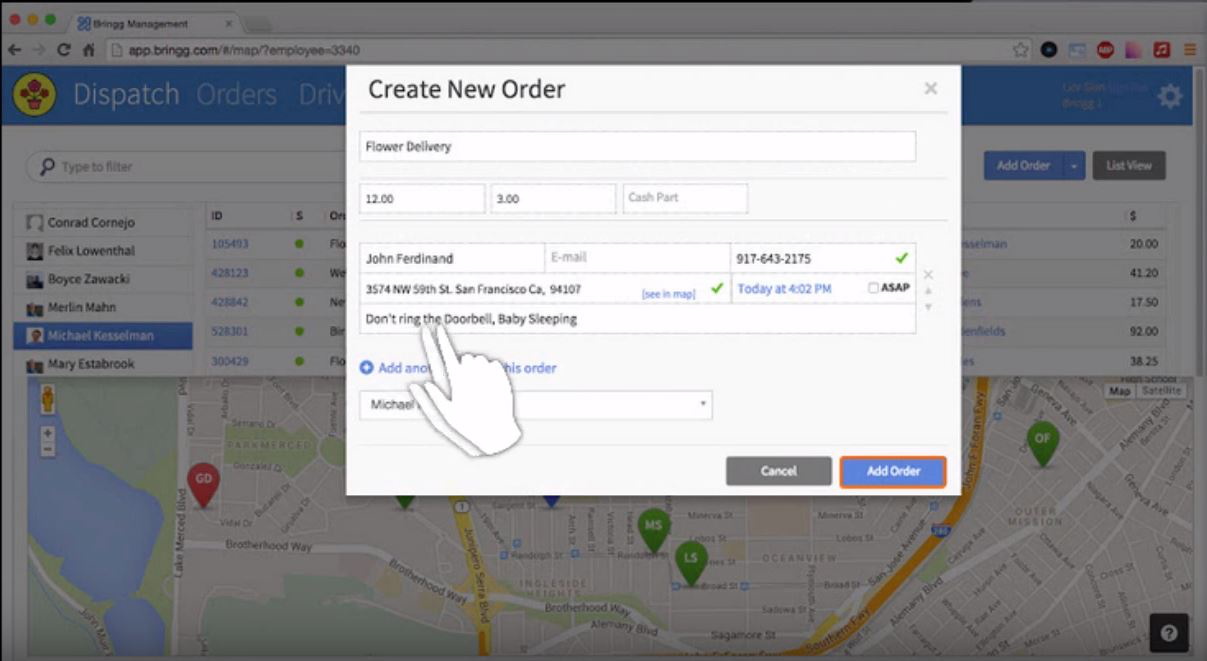Click the plus icon to add another waypoint
1207x661 pixels.
click(366, 368)
